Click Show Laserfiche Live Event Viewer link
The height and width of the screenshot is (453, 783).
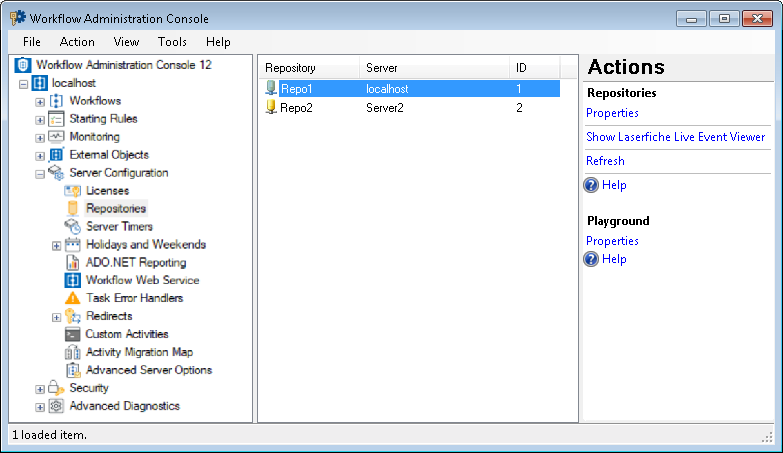tap(675, 137)
